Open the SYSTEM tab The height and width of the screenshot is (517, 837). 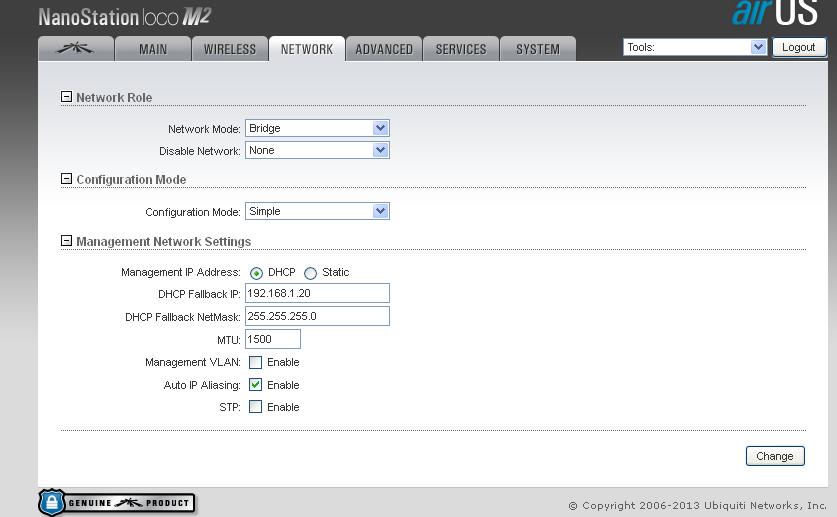538,49
